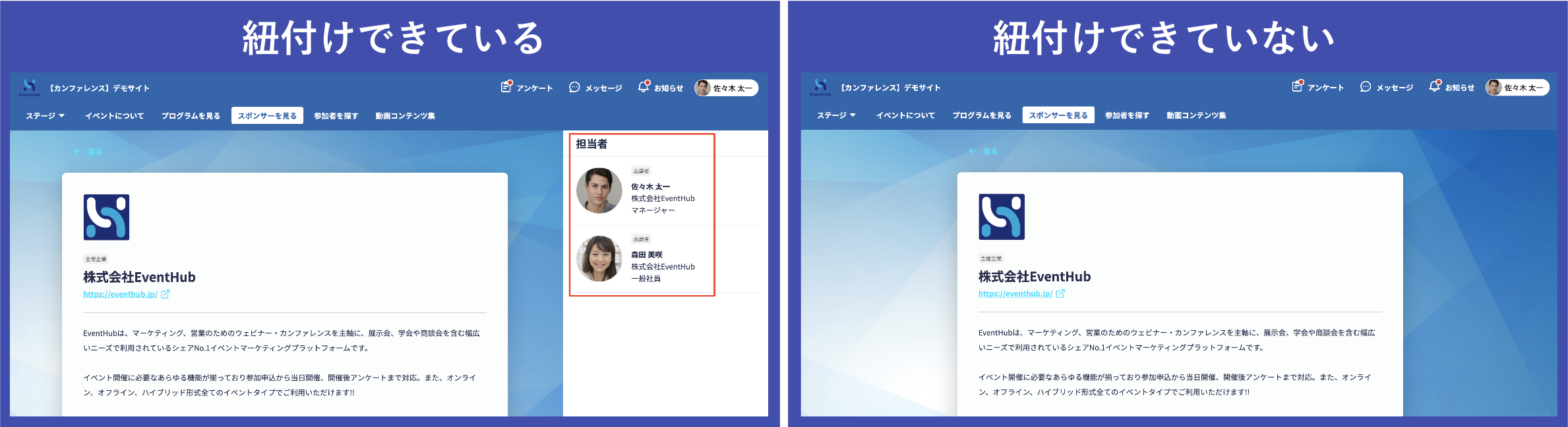Viewport: 1568px width, 427px height.
Task: Click external link icon beside left eventhub URL
Action: click(x=166, y=295)
